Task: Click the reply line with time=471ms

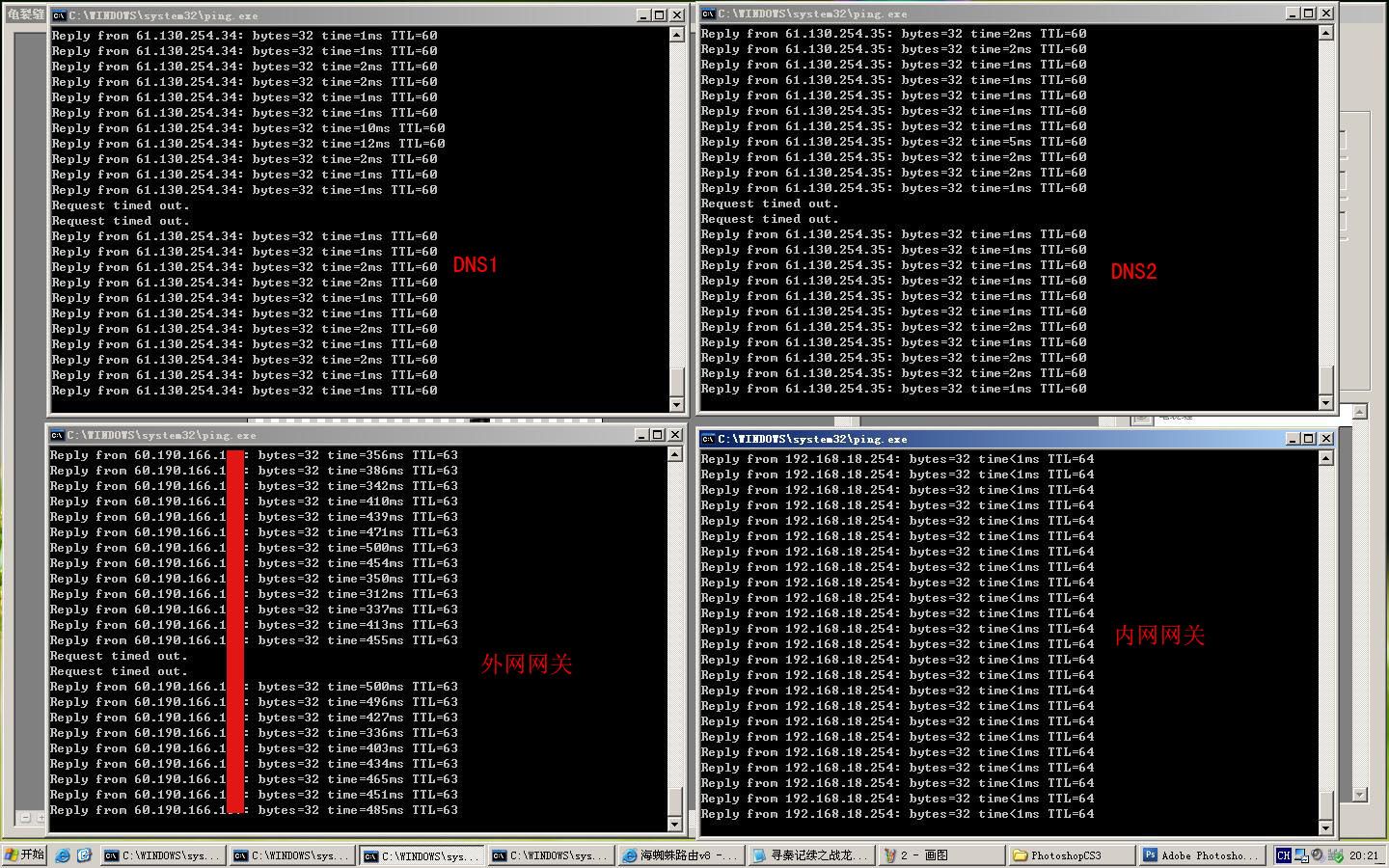Action: 254,532
